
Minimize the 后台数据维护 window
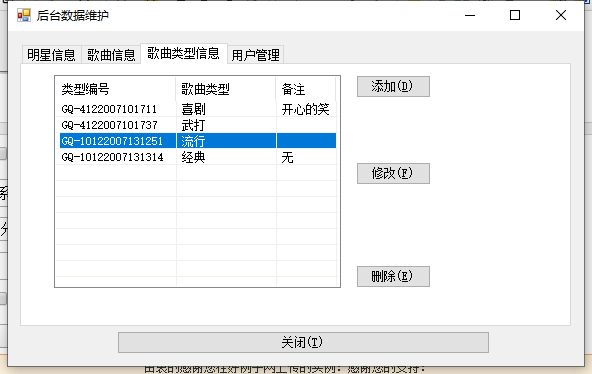(x=470, y=15)
